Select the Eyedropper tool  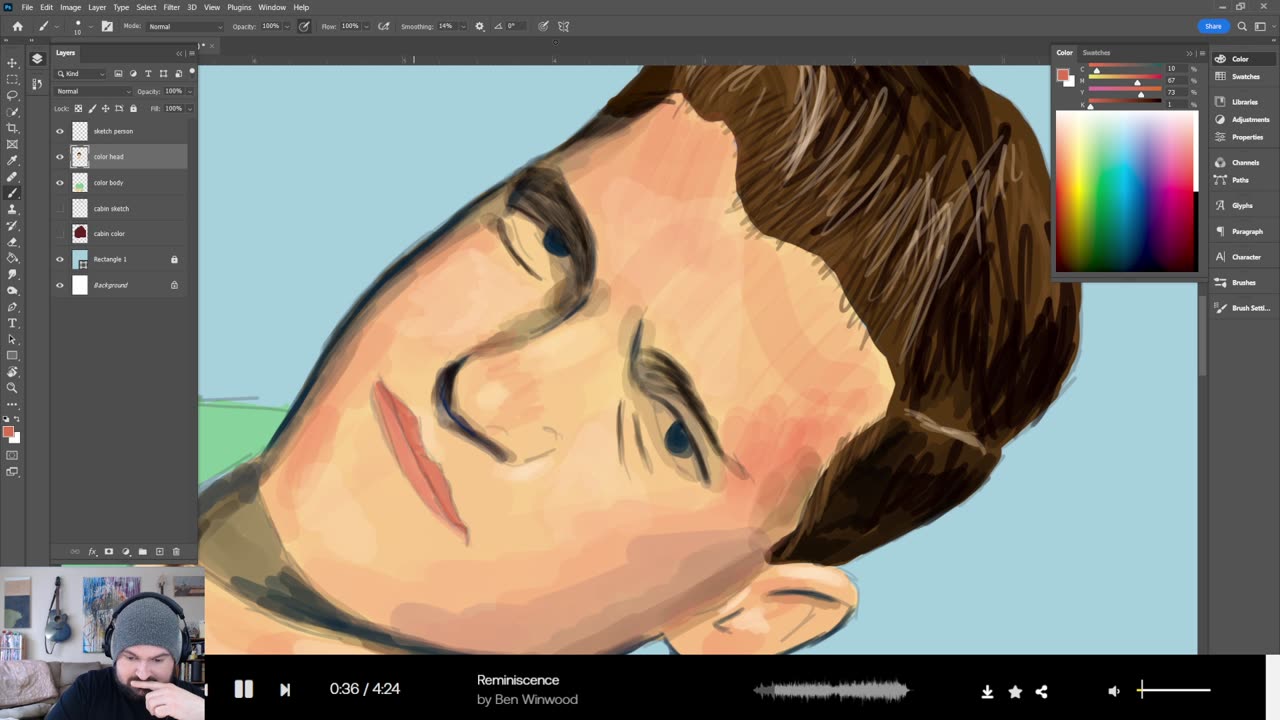[12, 160]
